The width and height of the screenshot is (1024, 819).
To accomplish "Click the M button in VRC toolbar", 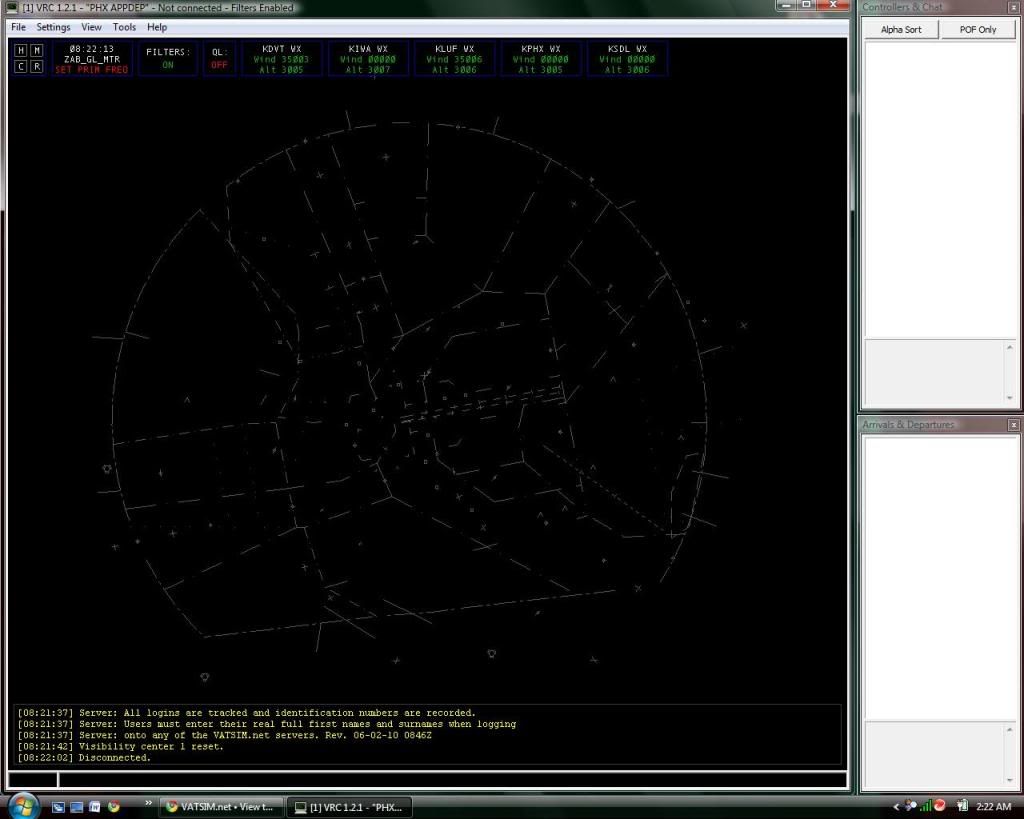I will click(37, 50).
